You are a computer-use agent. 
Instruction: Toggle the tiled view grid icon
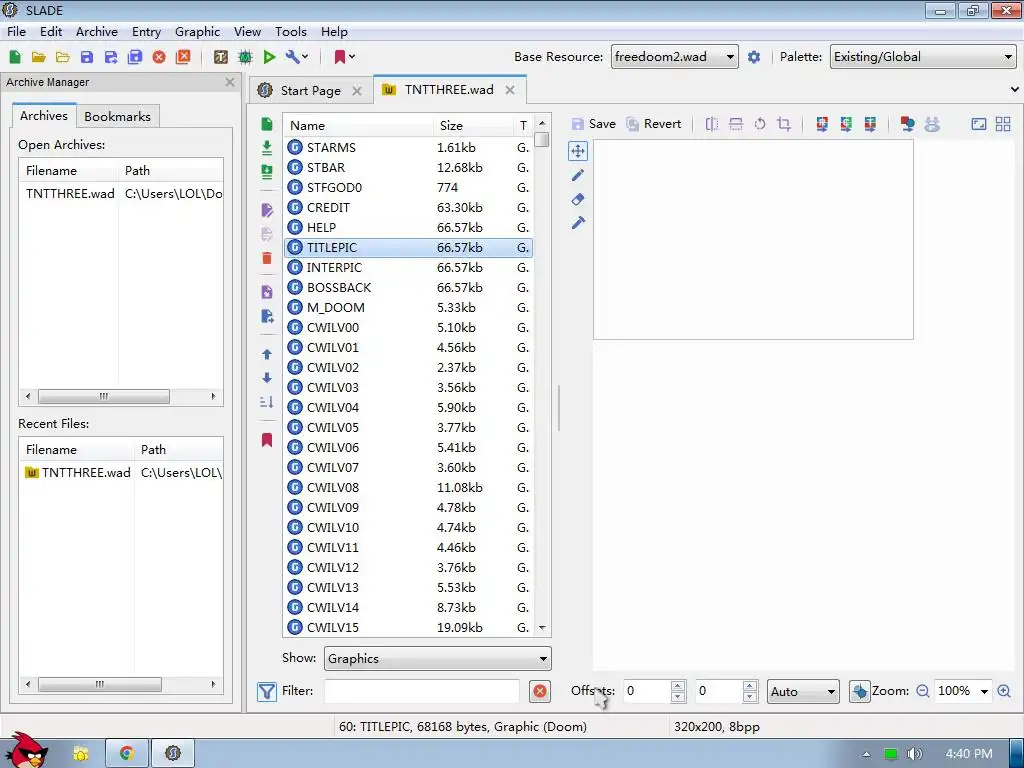pyautogui.click(x=1003, y=124)
